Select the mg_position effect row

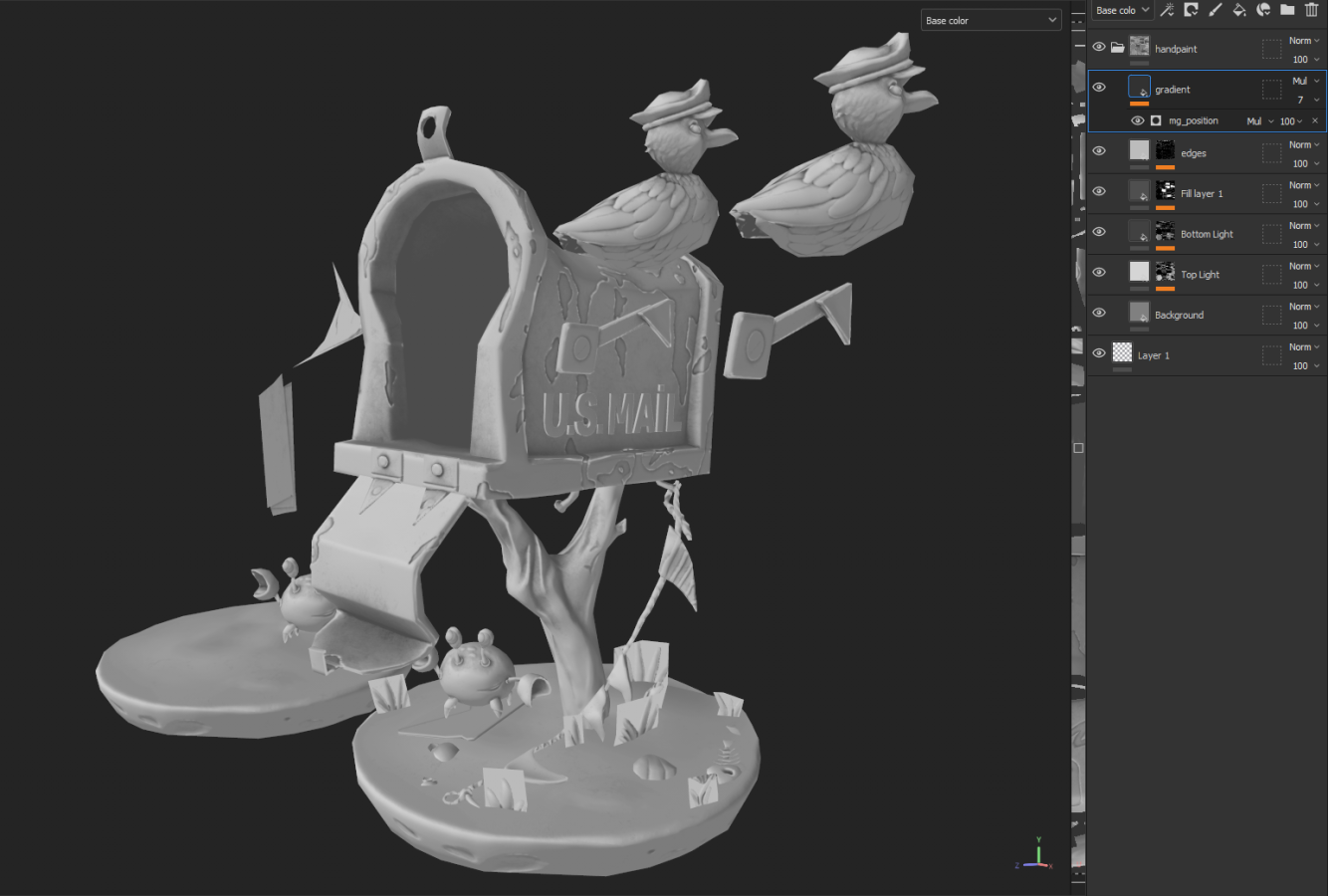coord(1207,120)
